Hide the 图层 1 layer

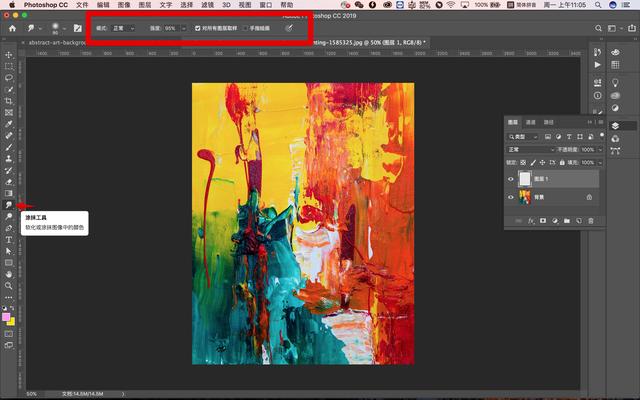click(511, 179)
